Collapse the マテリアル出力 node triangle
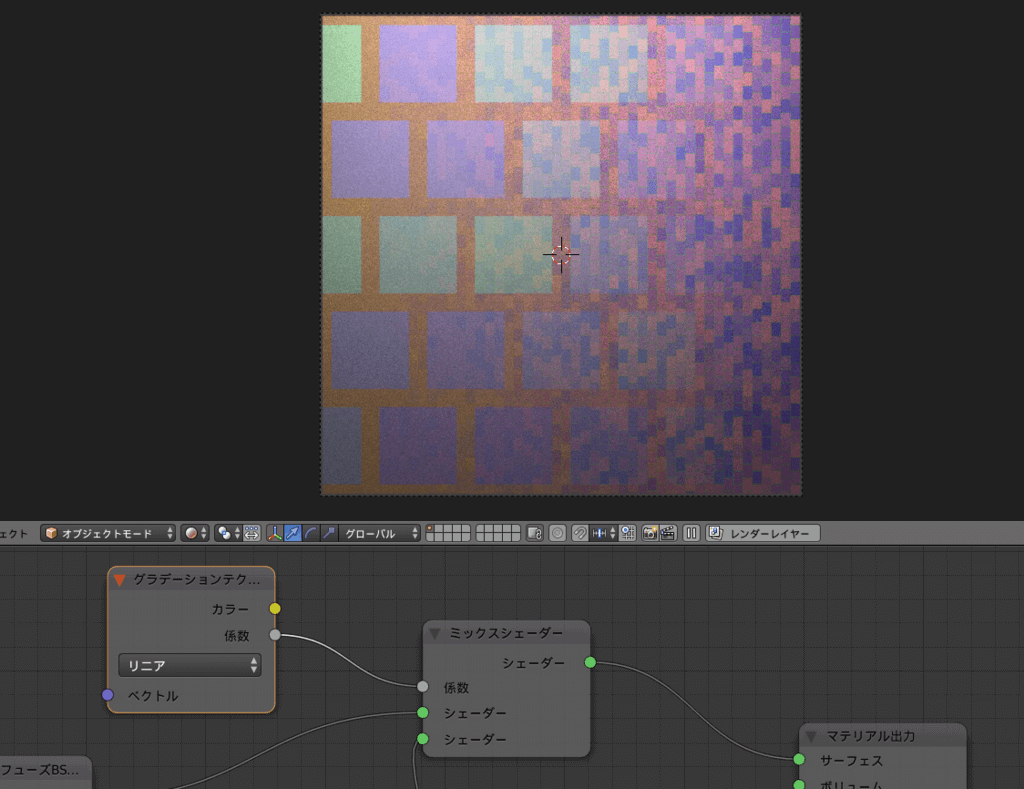This screenshot has height=789, width=1024. 811,736
